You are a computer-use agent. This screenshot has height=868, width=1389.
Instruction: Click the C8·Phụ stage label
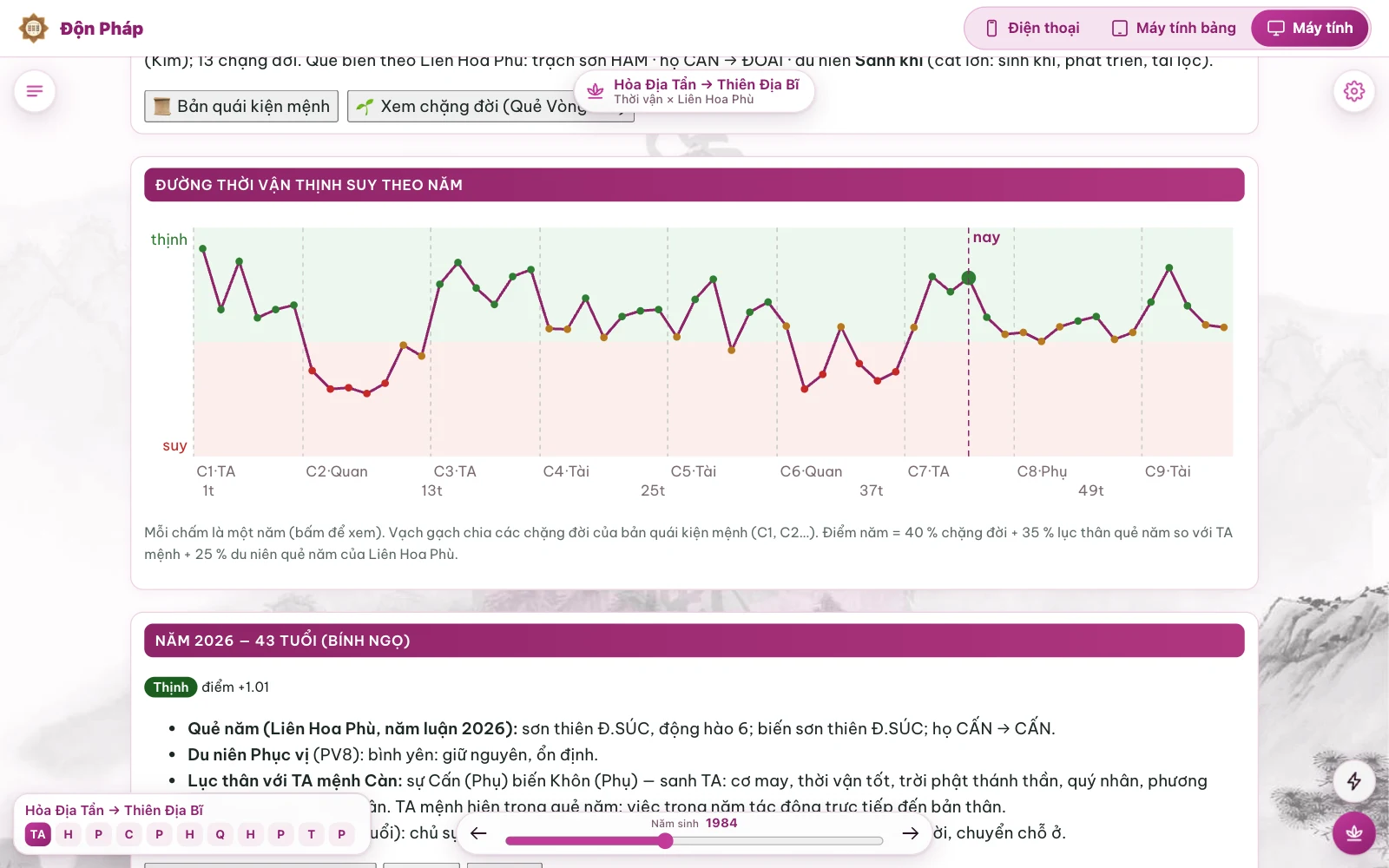[x=1042, y=471]
